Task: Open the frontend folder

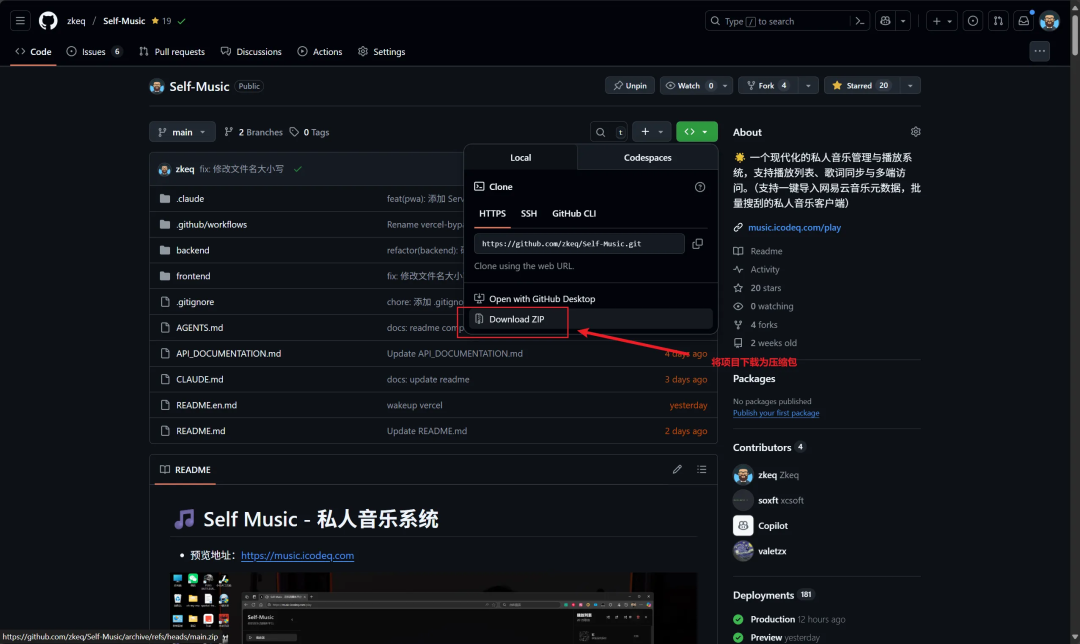Action: [x=193, y=276]
